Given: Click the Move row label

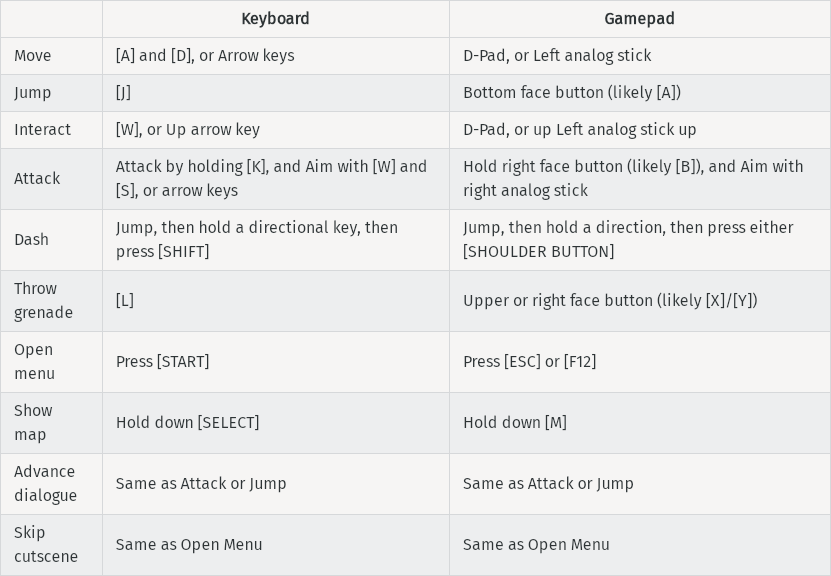Looking at the screenshot, I should (33, 56).
